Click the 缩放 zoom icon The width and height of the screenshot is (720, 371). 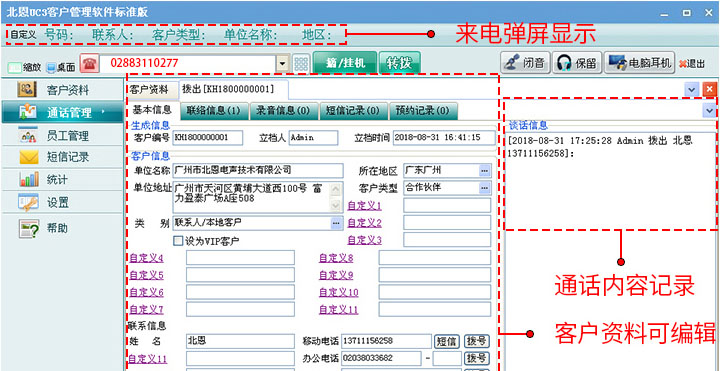pos(15,67)
